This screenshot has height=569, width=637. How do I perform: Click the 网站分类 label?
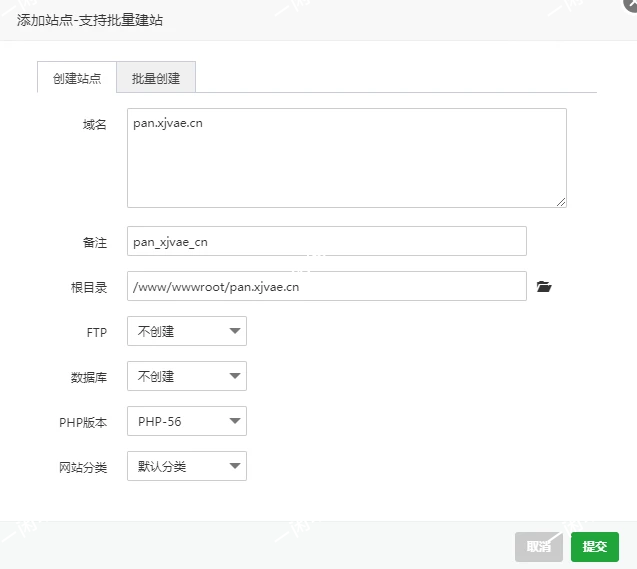(x=83, y=467)
